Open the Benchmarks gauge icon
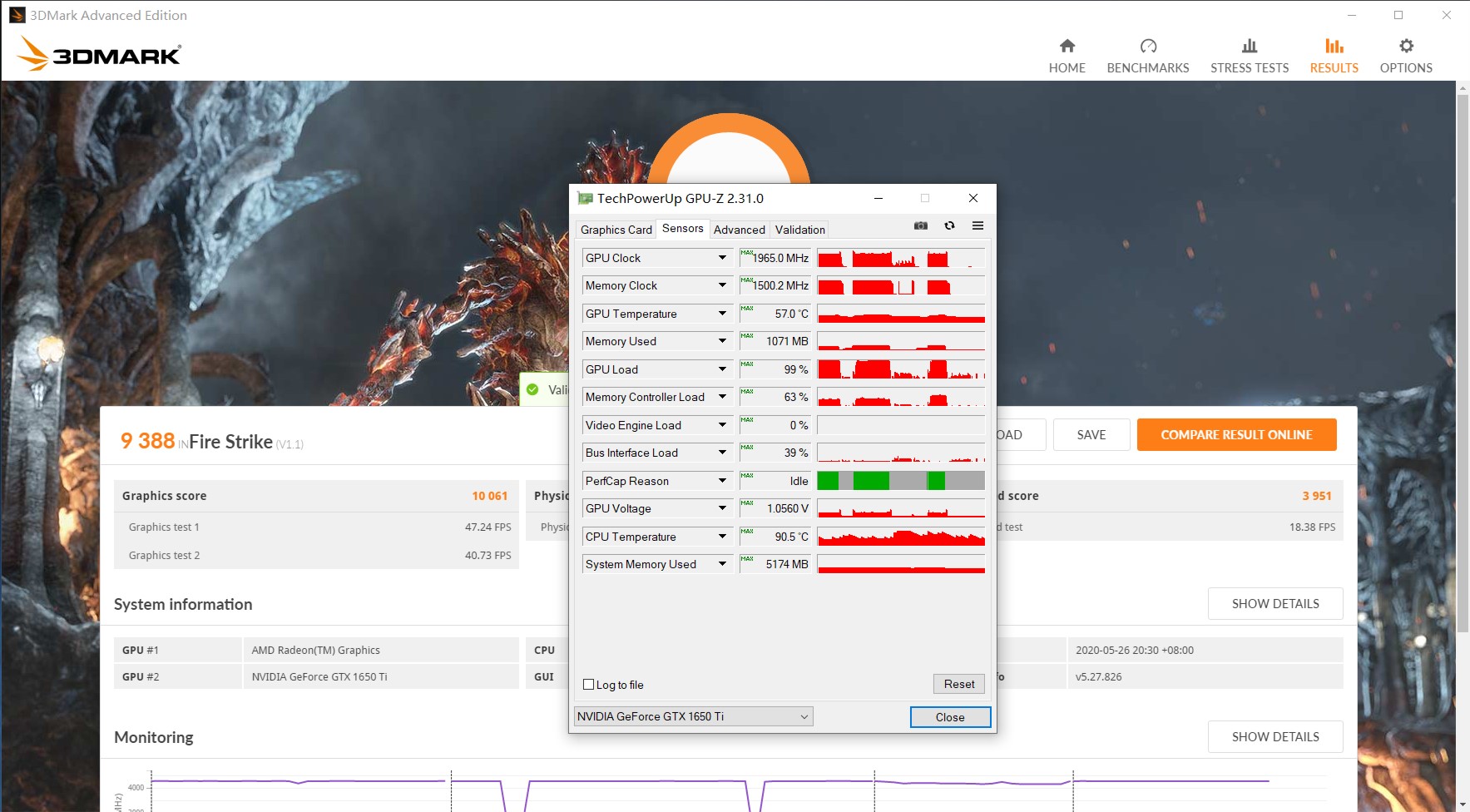This screenshot has width=1470, height=812. 1147,47
